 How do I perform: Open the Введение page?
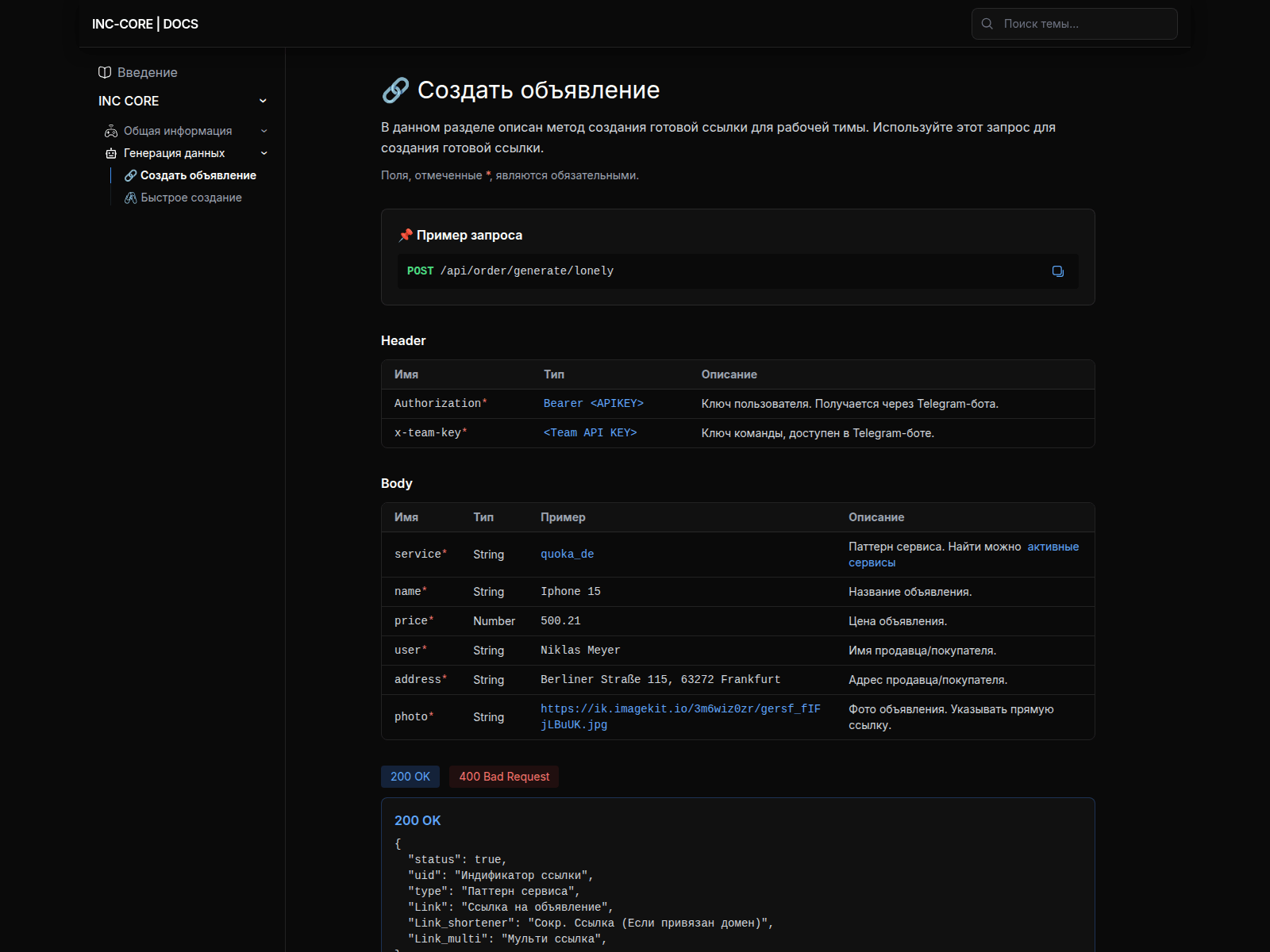[x=148, y=72]
